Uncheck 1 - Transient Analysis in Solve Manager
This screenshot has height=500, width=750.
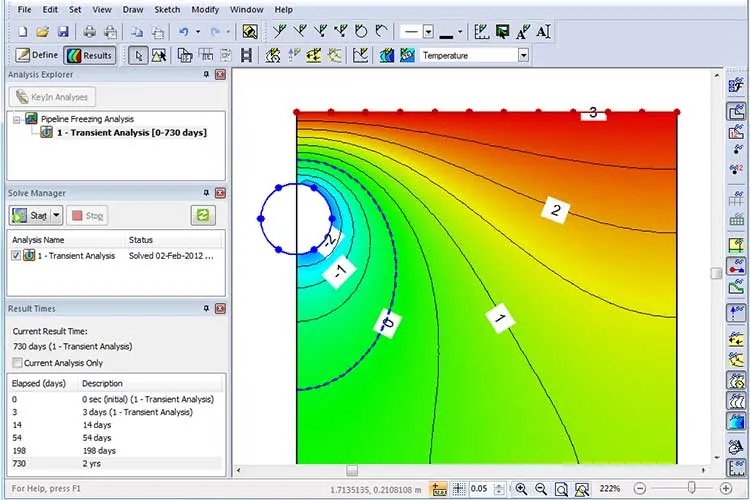[16, 256]
